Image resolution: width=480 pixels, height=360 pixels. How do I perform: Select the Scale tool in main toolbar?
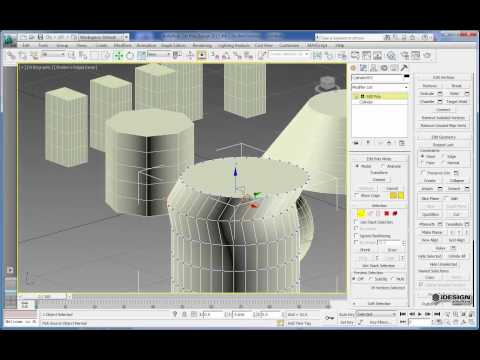(141, 55)
